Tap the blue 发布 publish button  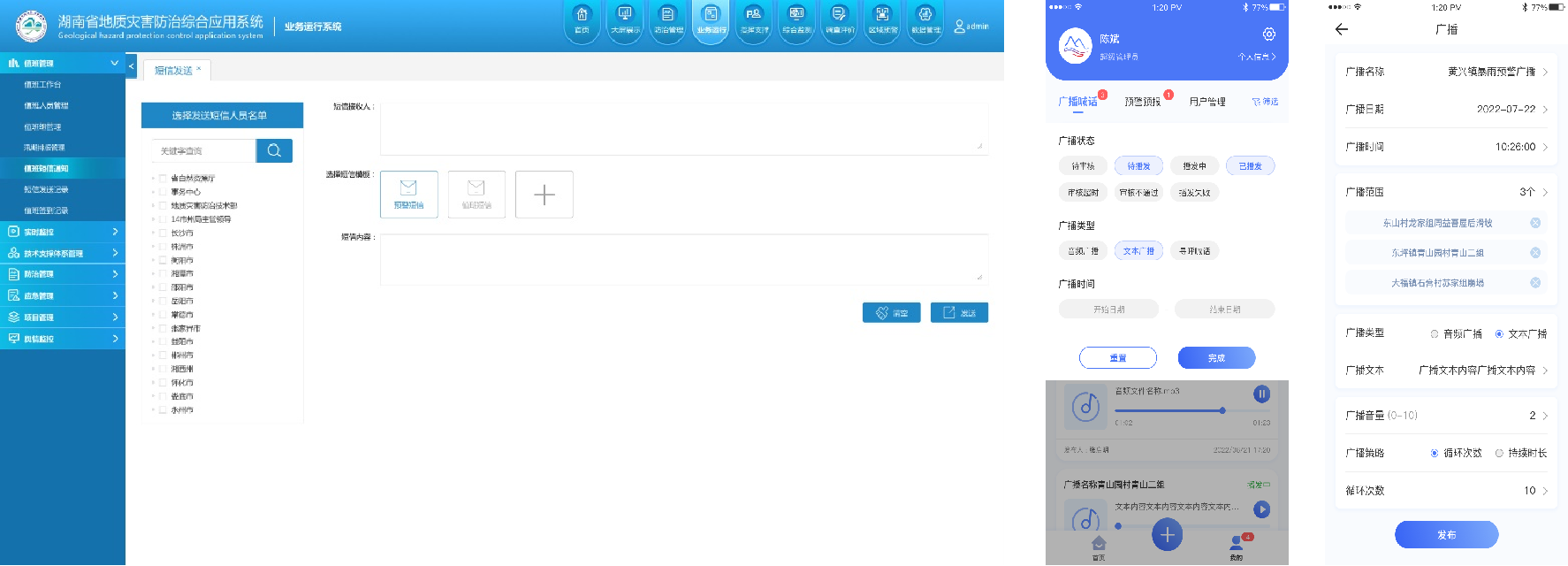1446,535
